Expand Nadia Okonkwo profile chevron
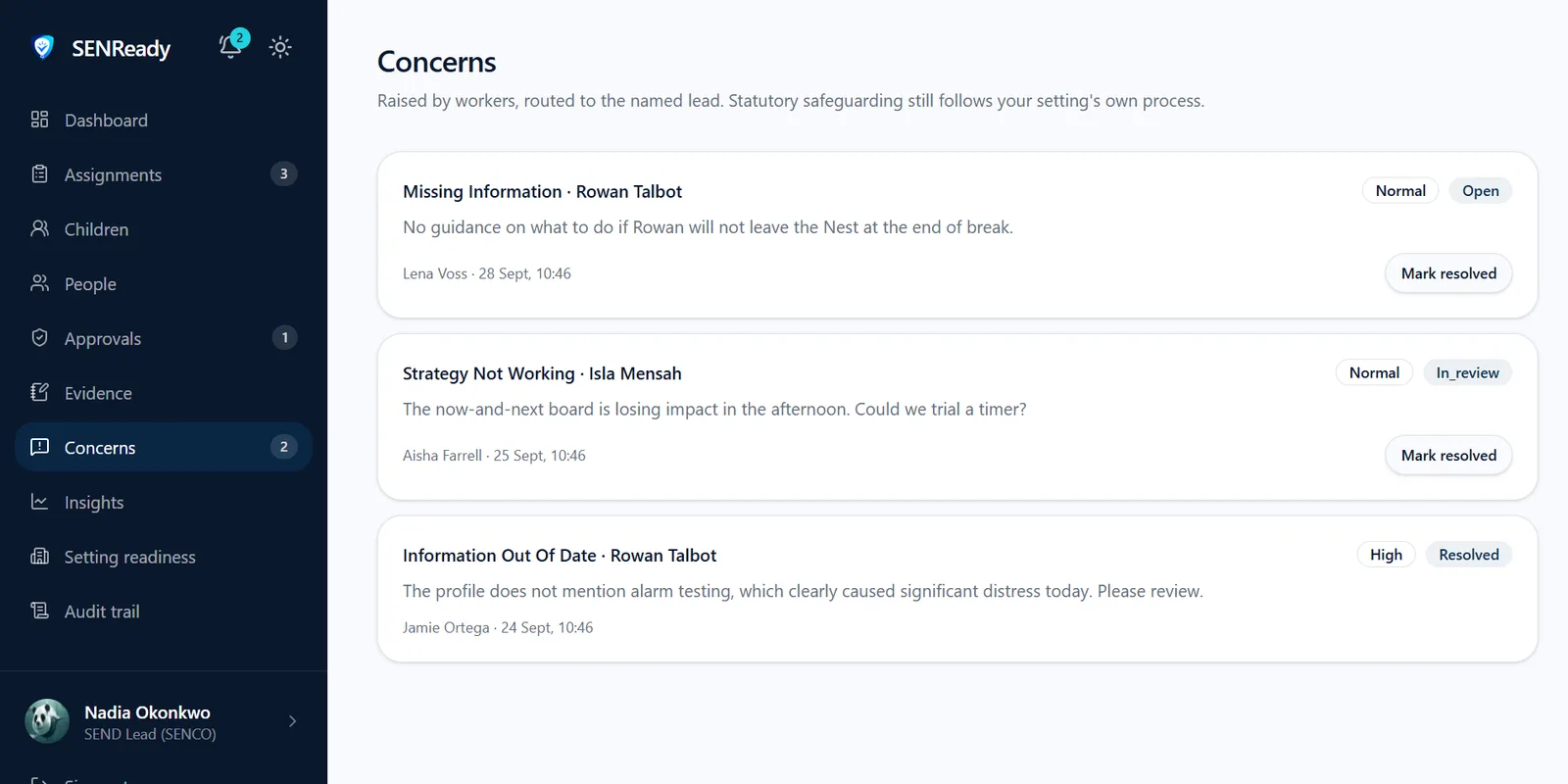 point(292,721)
